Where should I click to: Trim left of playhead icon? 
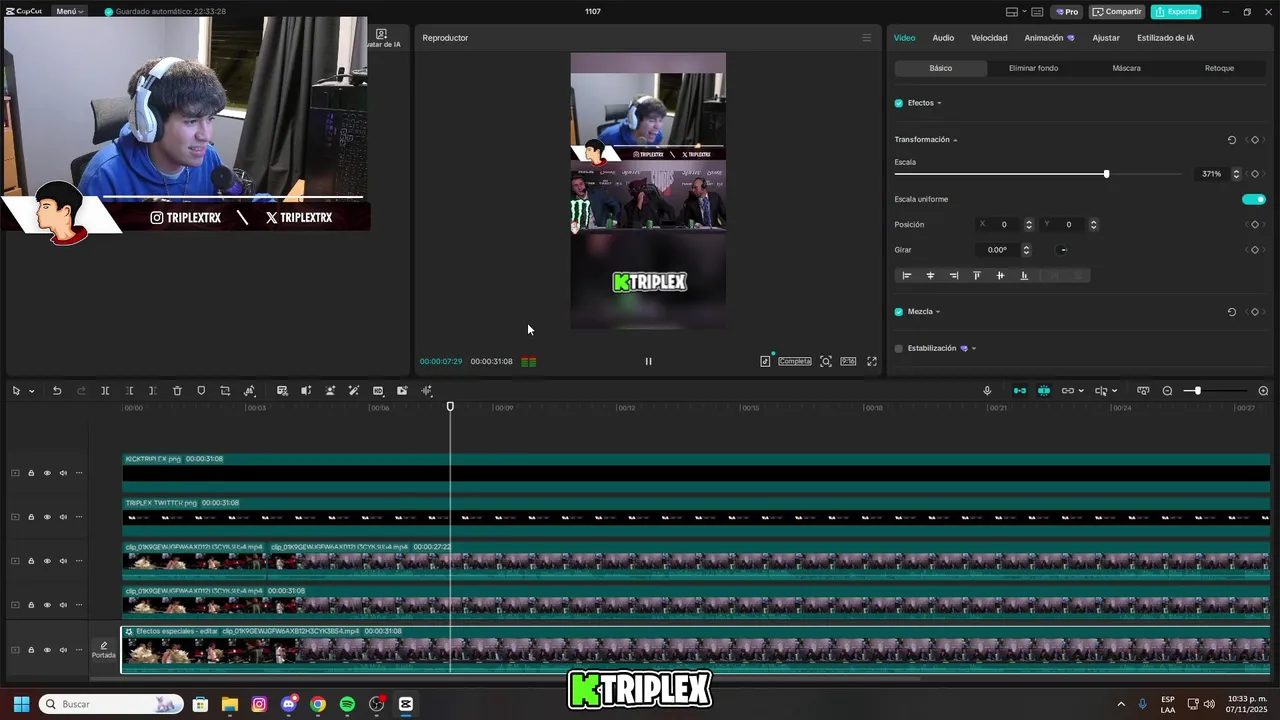(129, 391)
